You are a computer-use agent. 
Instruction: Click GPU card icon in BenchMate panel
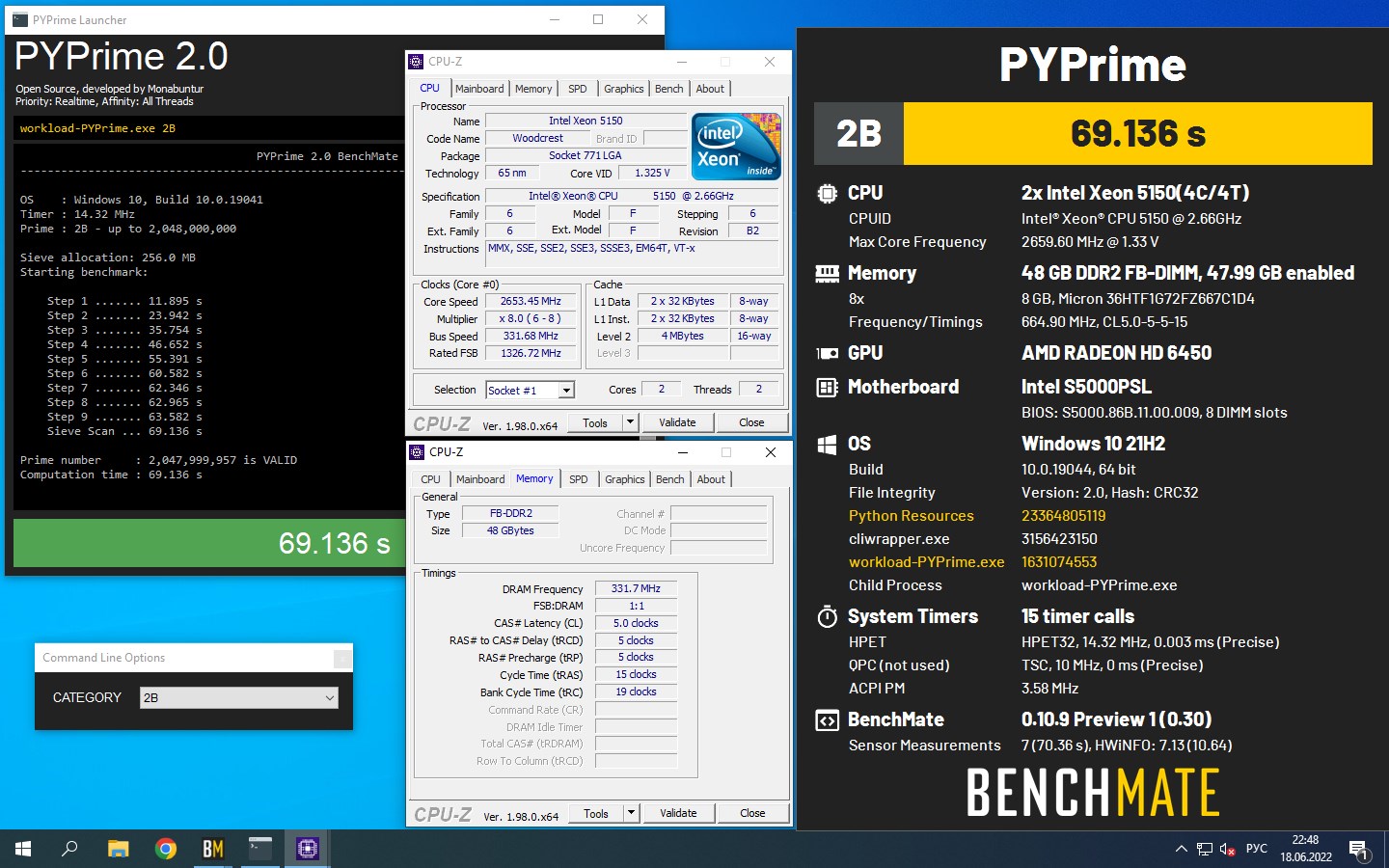[827, 354]
